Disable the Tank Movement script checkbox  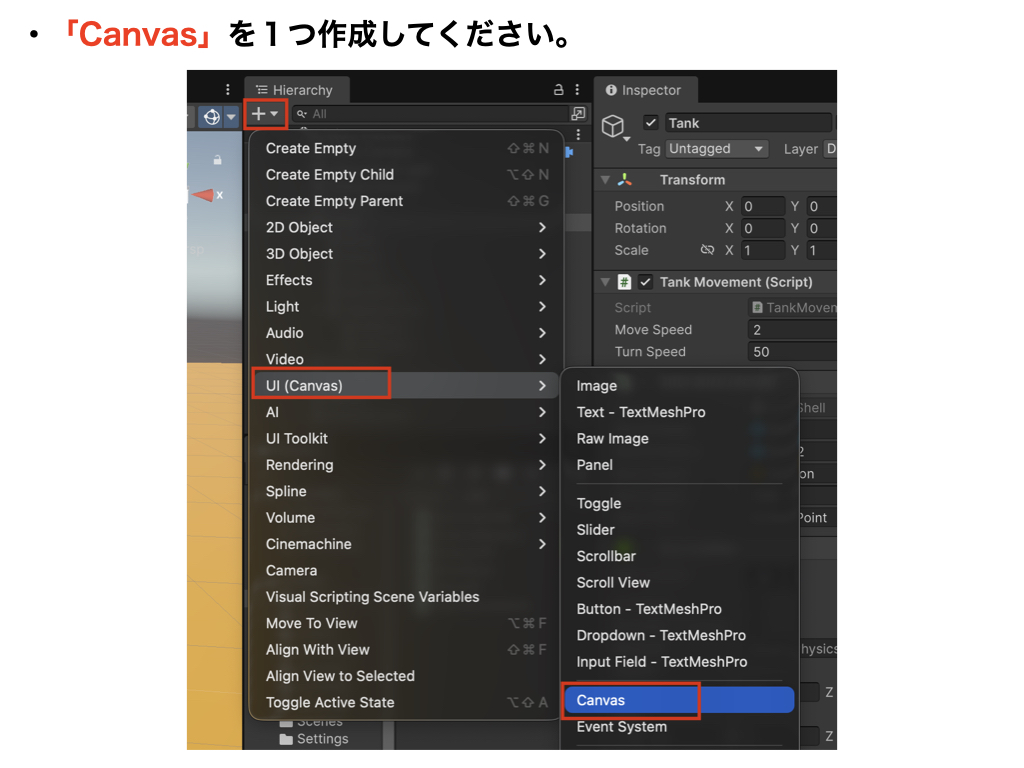646,282
